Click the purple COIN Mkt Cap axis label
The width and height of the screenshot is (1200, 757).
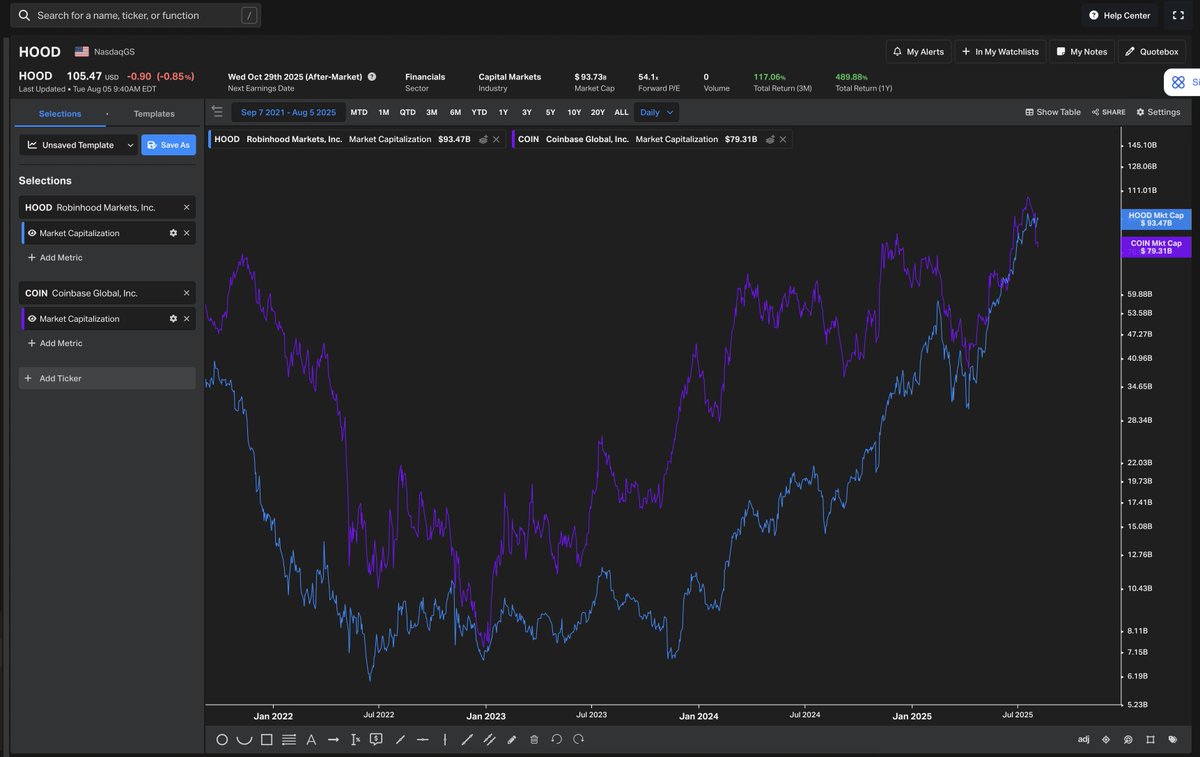(x=1155, y=247)
